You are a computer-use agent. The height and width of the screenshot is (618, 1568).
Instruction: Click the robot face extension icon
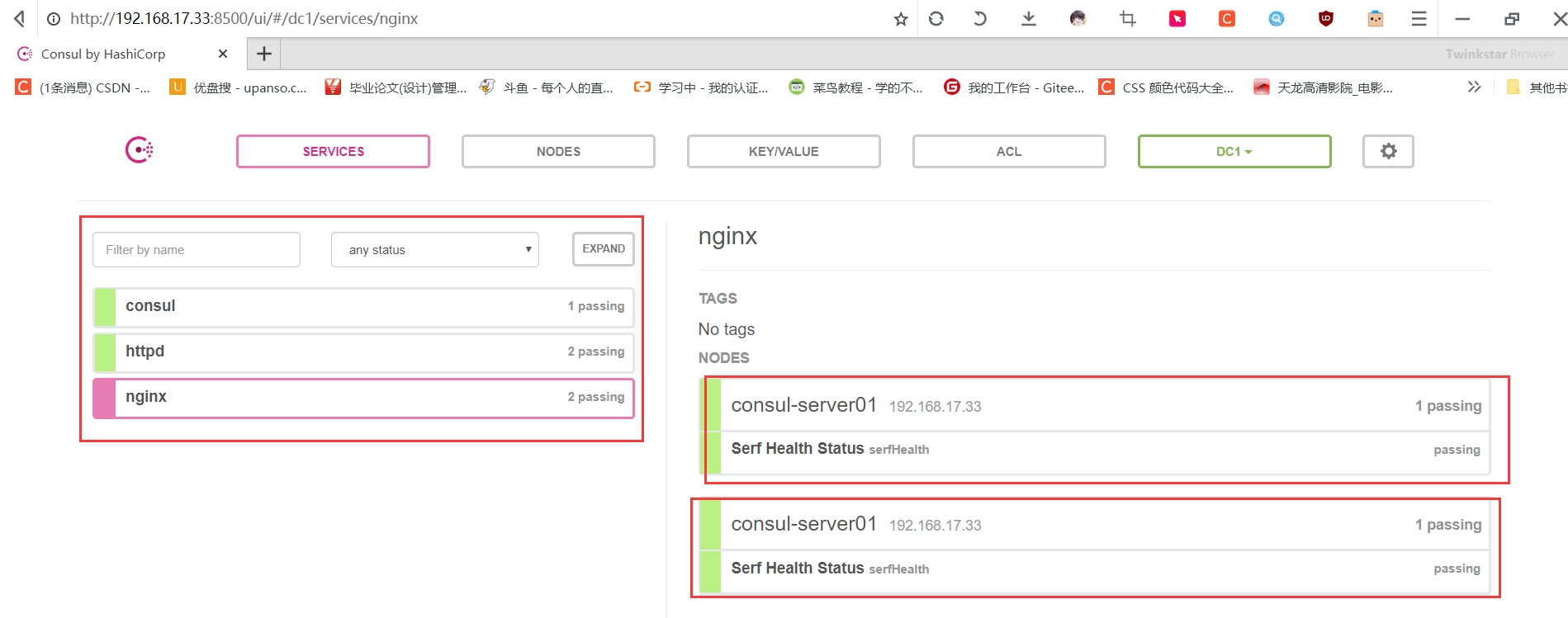(1376, 18)
